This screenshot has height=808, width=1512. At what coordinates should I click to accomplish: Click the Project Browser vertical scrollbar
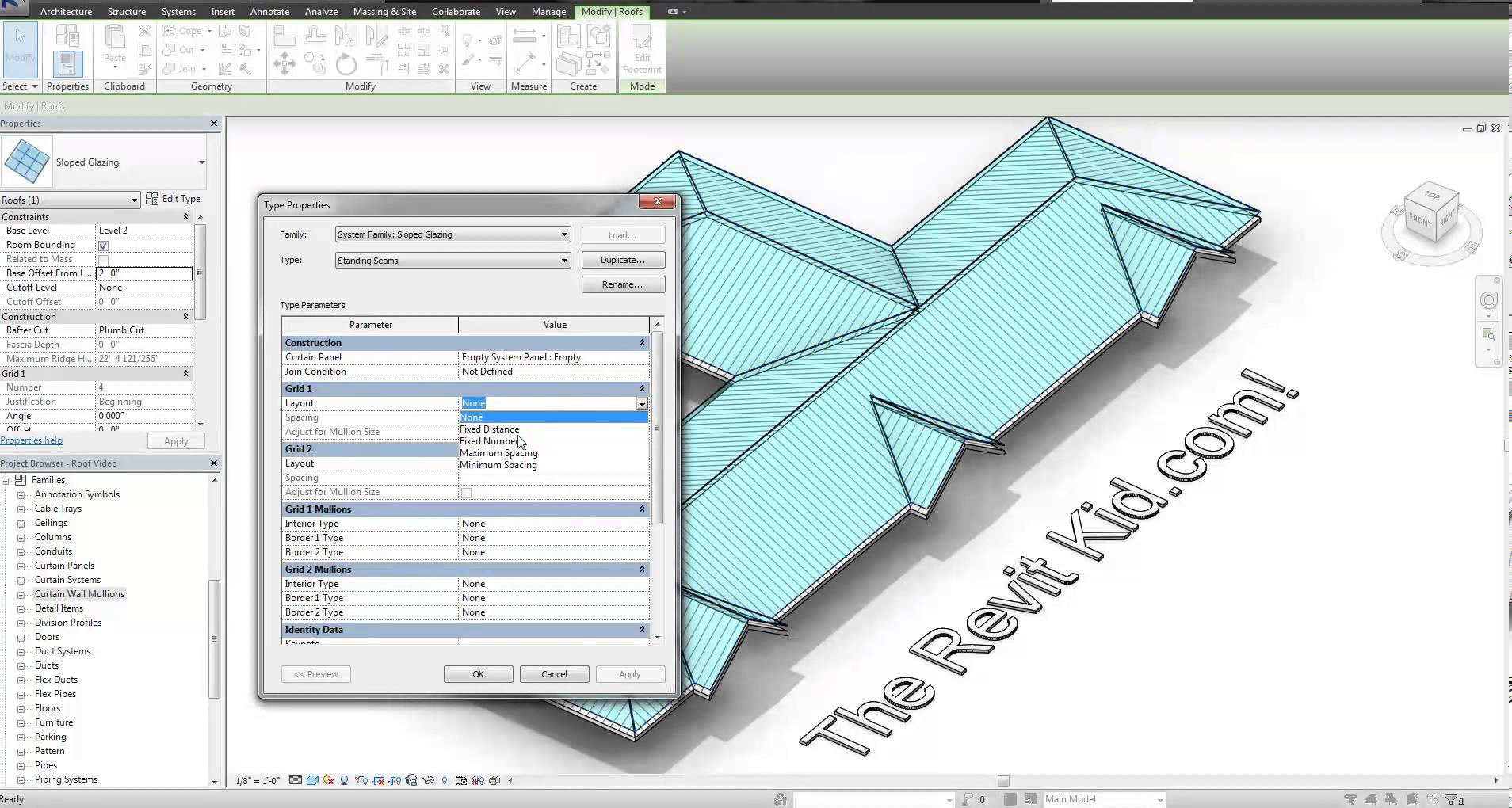click(x=214, y=638)
